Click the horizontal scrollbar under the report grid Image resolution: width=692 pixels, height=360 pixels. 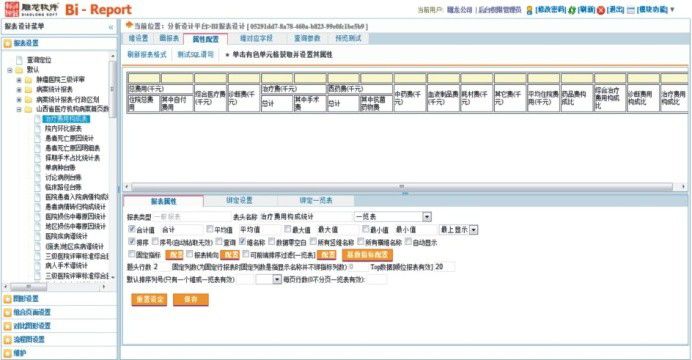pos(402,187)
